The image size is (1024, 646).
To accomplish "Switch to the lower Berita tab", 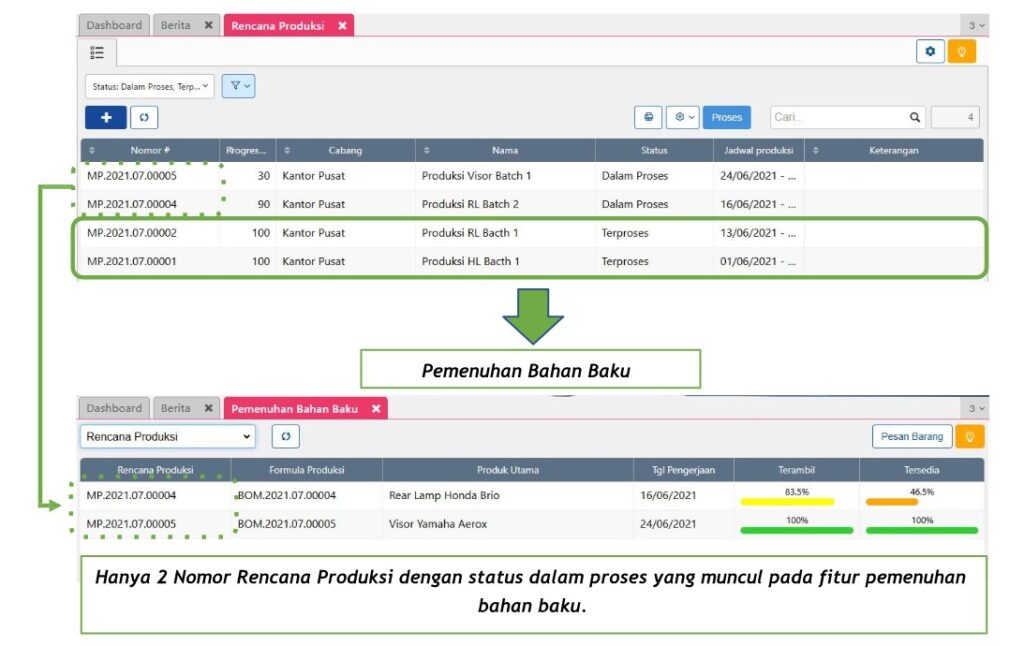I will (x=176, y=408).
